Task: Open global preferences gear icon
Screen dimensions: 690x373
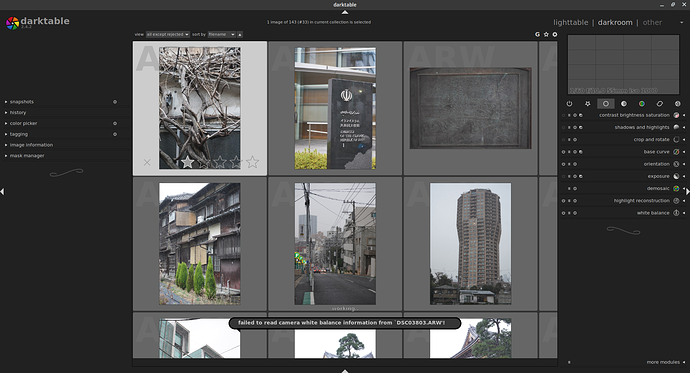Action: [554, 34]
